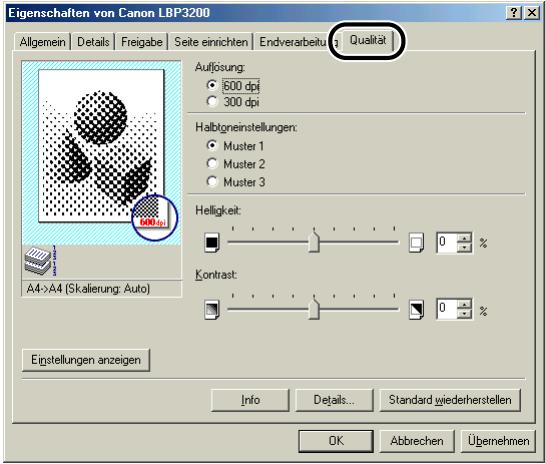The image size is (545, 464).
Task: Click the dark brightness icon left of Helligkeit slider
Action: 211,242
